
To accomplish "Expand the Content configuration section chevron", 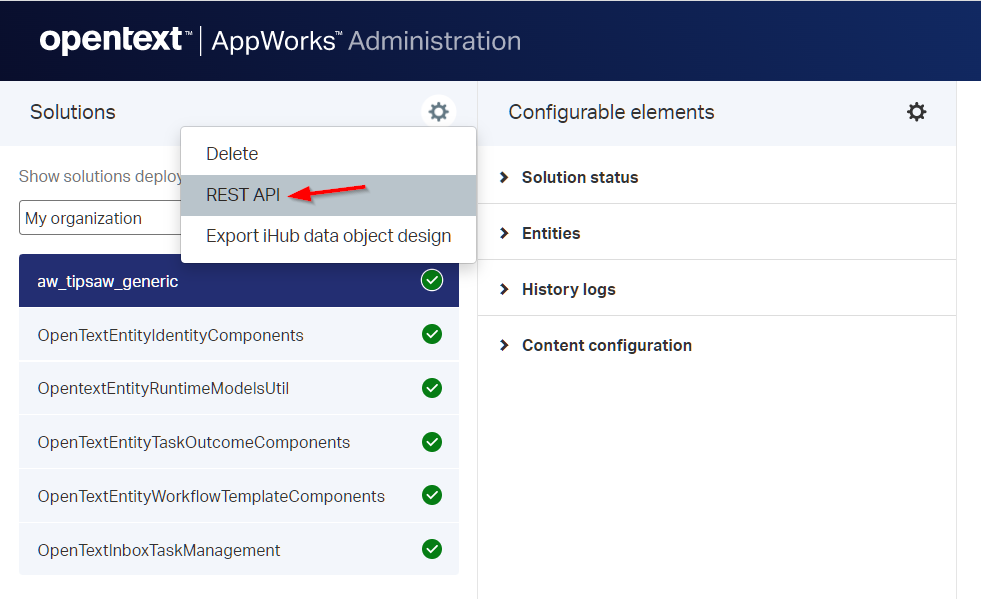I will pos(504,345).
